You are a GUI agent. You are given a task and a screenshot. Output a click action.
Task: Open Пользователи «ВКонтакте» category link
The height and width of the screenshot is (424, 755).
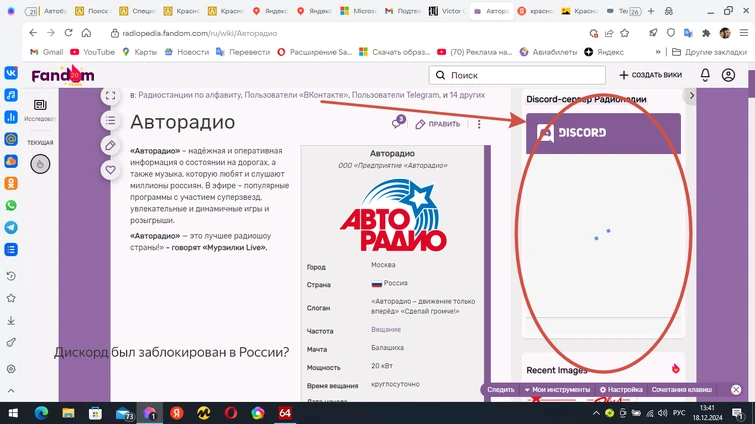point(296,95)
